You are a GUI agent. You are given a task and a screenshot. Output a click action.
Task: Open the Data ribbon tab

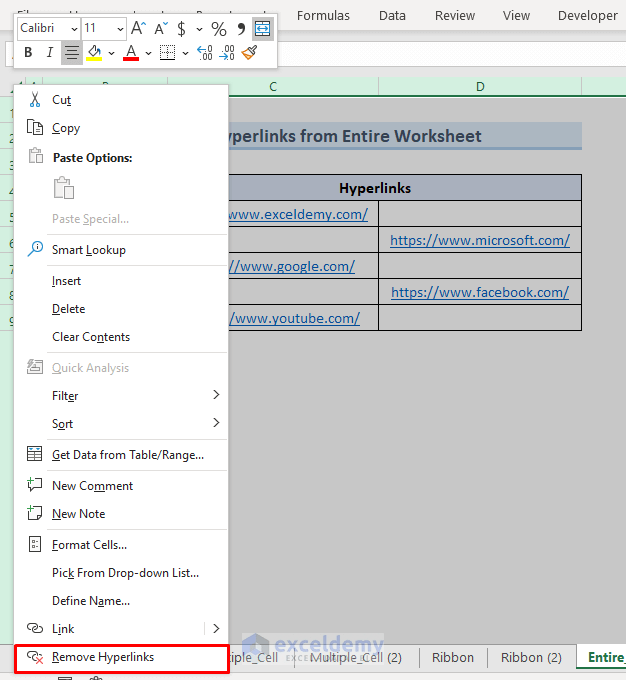(x=392, y=16)
